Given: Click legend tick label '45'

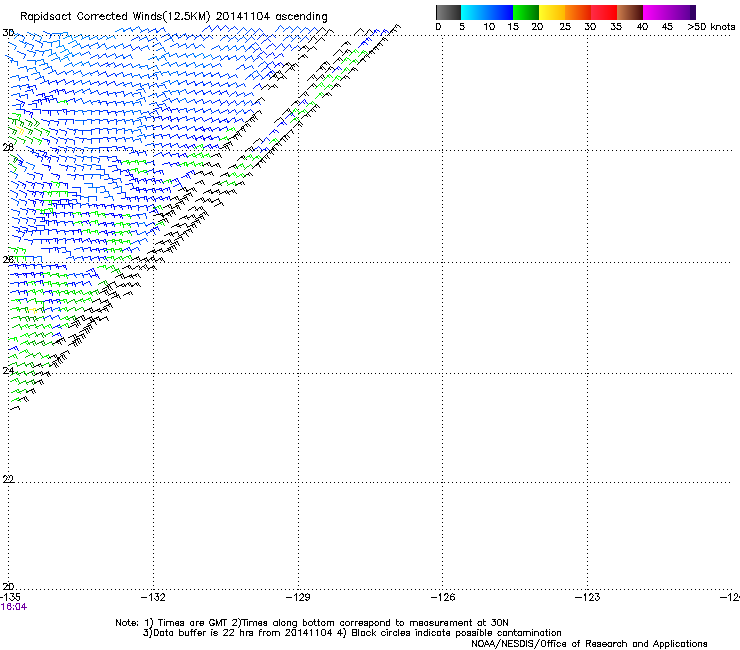Looking at the screenshot, I should [x=667, y=27].
